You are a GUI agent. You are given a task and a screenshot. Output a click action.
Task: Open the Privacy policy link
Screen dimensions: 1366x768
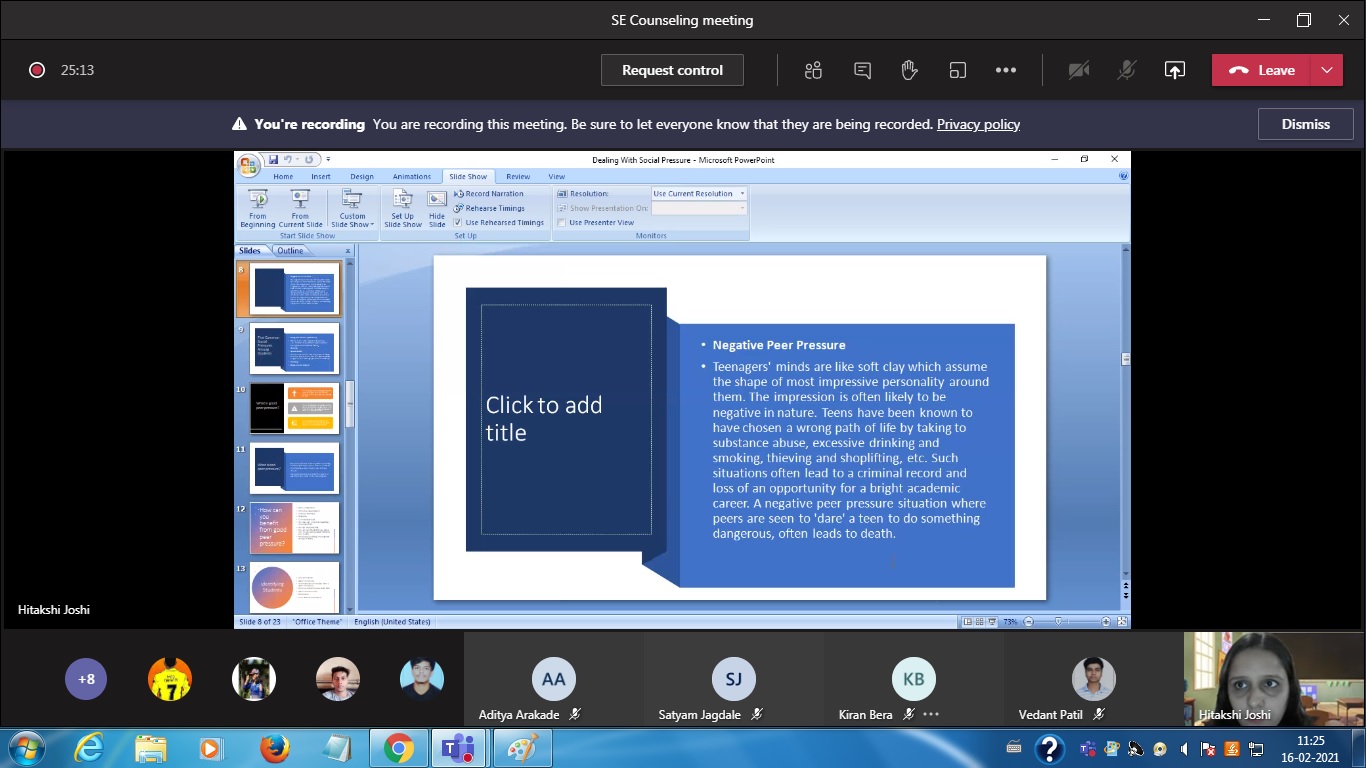tap(978, 124)
